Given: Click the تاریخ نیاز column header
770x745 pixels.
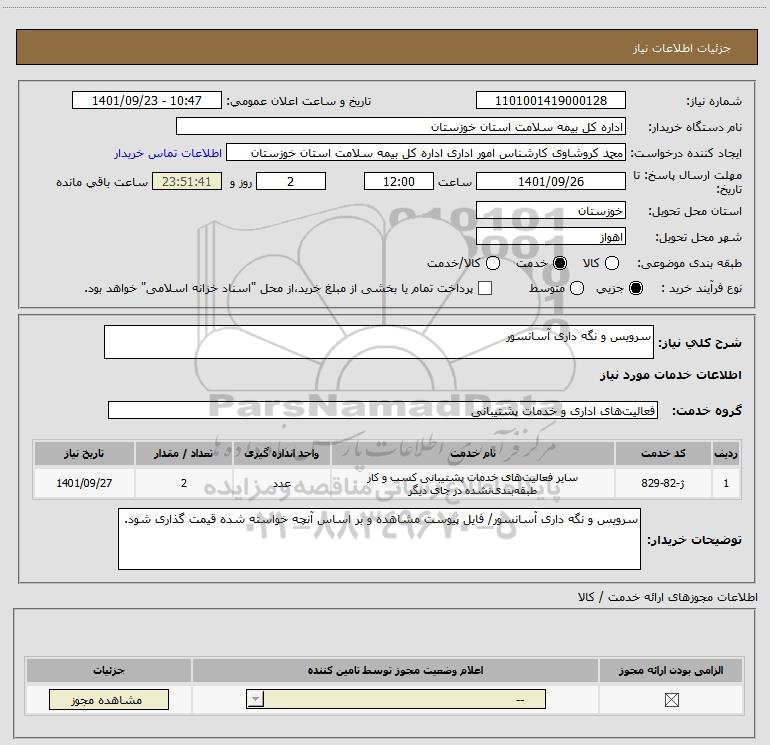Looking at the screenshot, I should (84, 453).
